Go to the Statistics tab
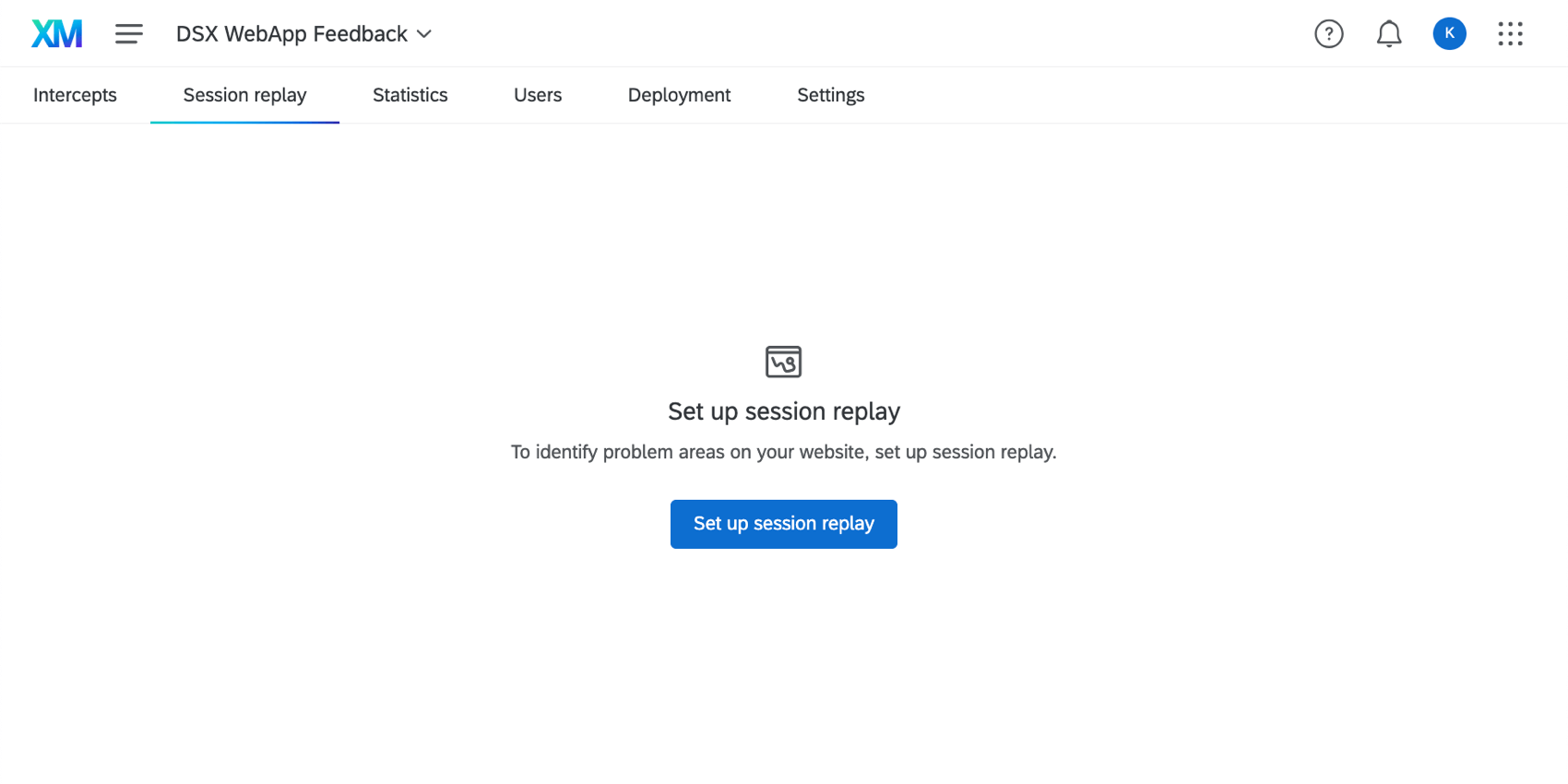1568x784 pixels. tap(410, 95)
